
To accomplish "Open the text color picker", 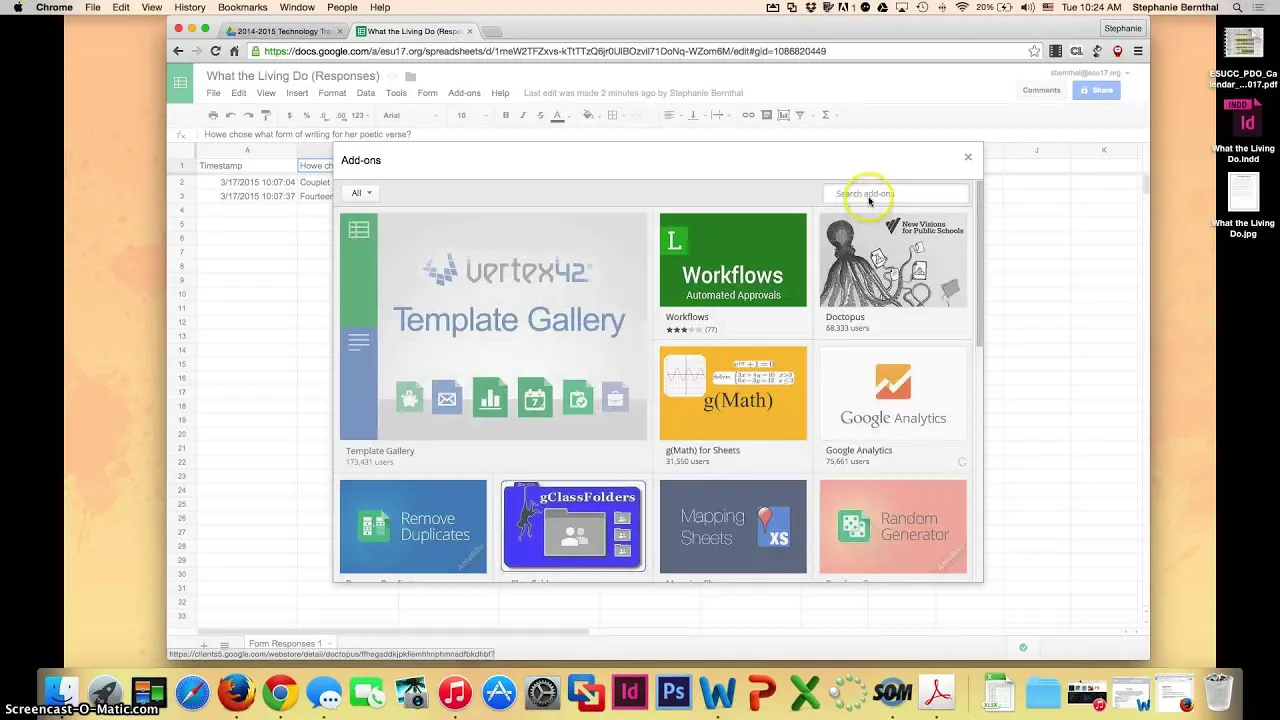I will tap(558, 115).
